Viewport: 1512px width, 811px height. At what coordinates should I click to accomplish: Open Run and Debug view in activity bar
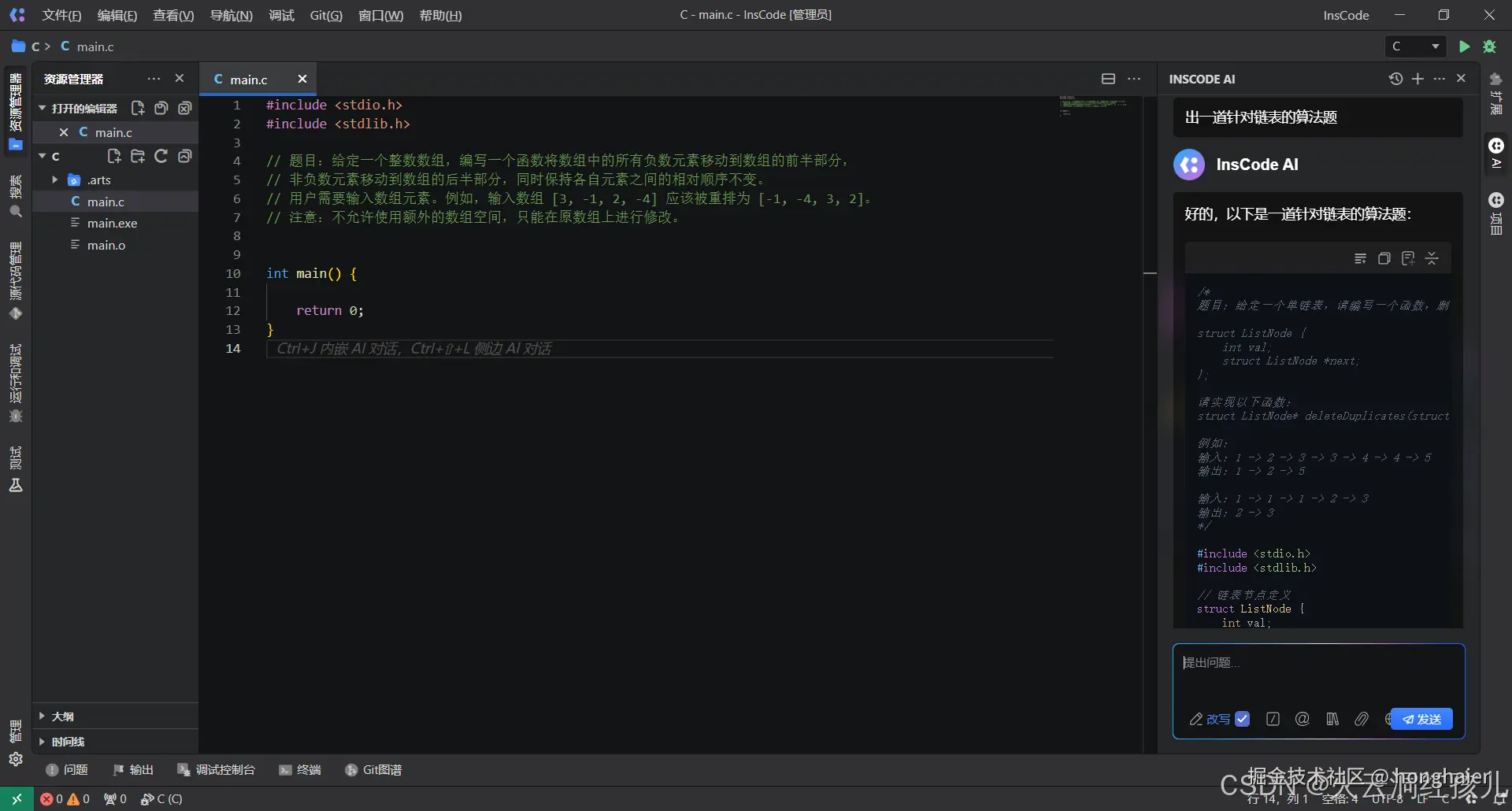click(16, 383)
